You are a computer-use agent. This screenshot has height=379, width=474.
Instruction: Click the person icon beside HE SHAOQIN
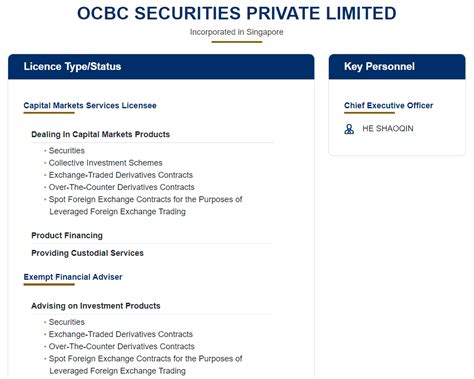(x=349, y=129)
